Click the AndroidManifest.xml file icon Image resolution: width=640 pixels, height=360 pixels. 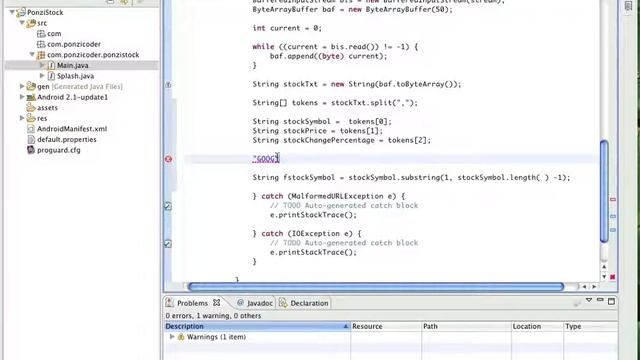[x=31, y=129]
